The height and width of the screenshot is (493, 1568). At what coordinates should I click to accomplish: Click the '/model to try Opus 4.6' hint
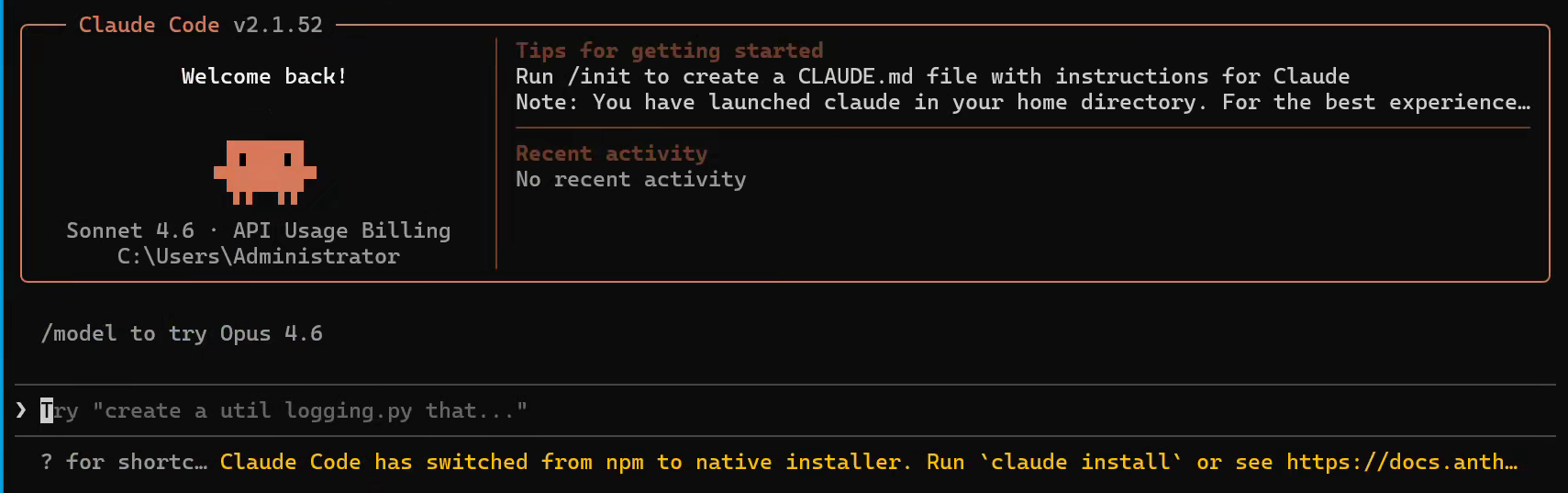(182, 333)
